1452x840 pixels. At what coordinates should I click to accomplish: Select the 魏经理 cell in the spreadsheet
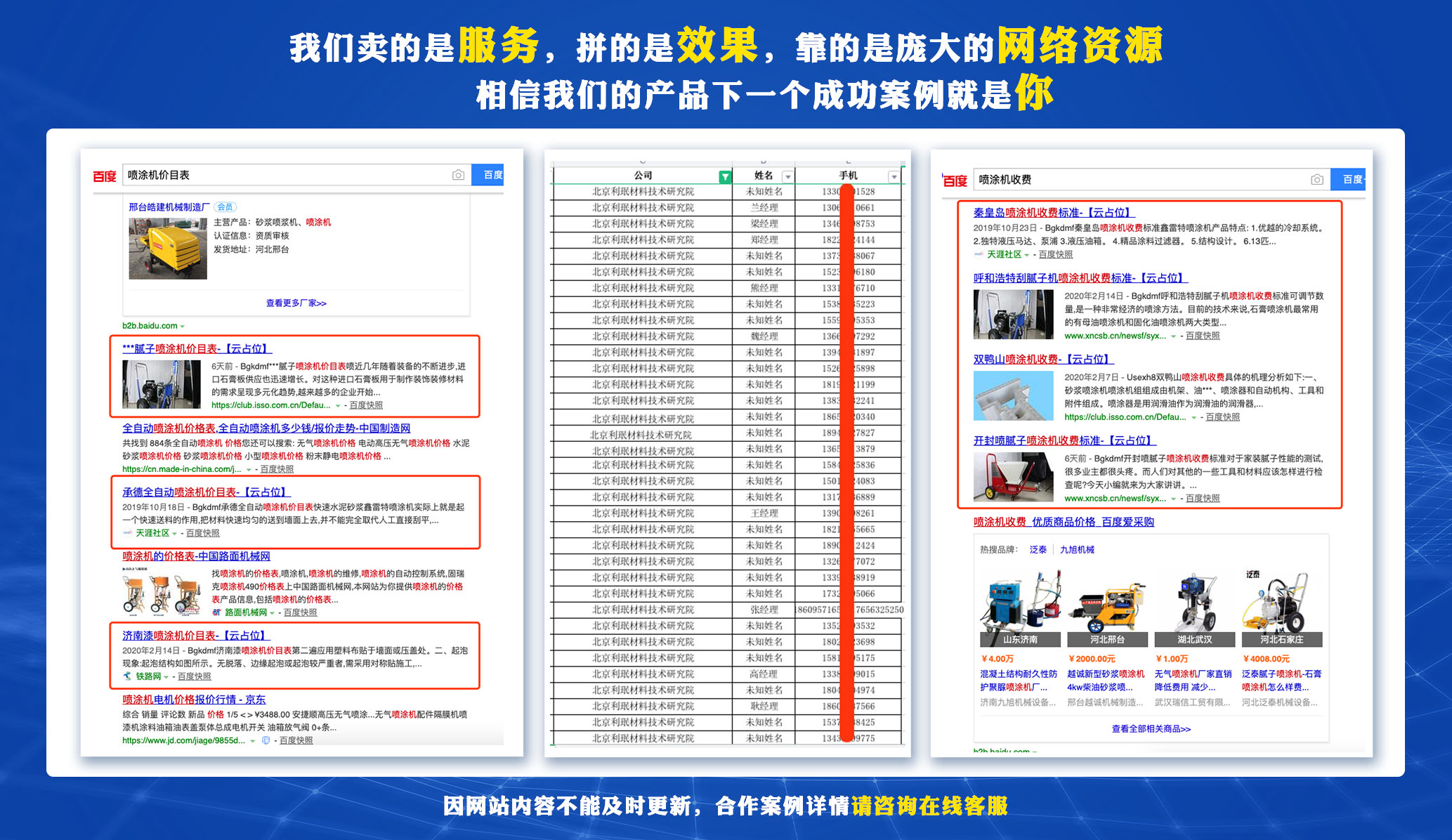click(x=764, y=336)
